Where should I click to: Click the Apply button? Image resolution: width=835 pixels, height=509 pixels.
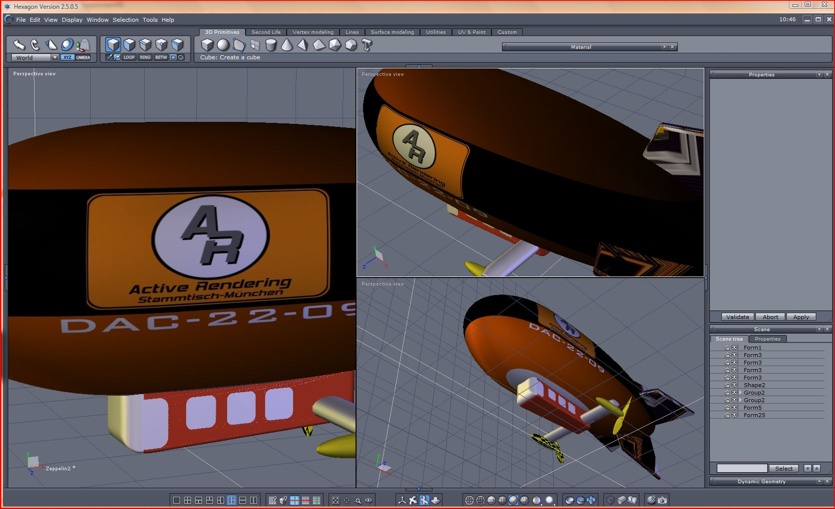pos(801,317)
